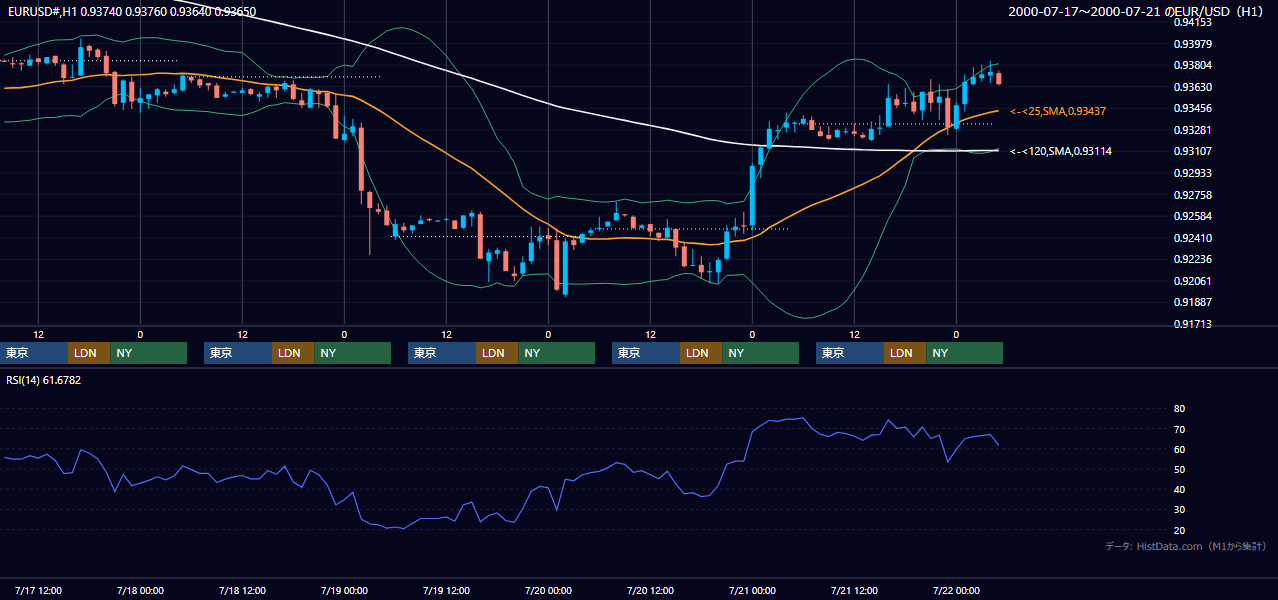The image size is (1278, 600).
Task: Click price axis value 0.93979
Action: 1193,44
